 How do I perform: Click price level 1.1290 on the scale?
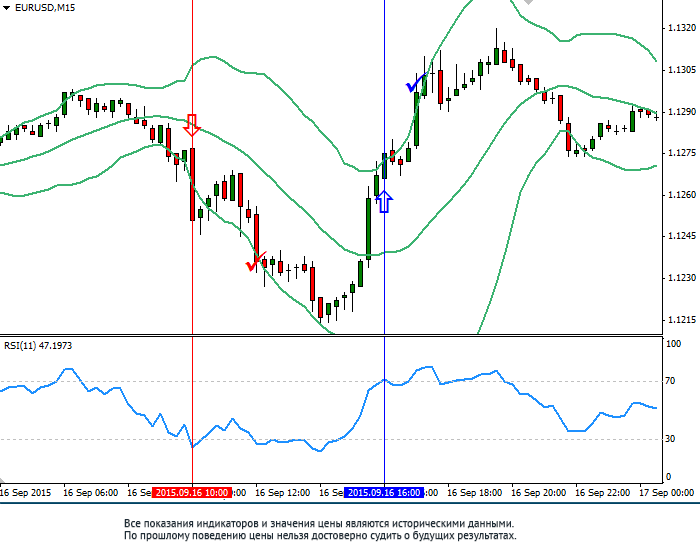[x=682, y=112]
